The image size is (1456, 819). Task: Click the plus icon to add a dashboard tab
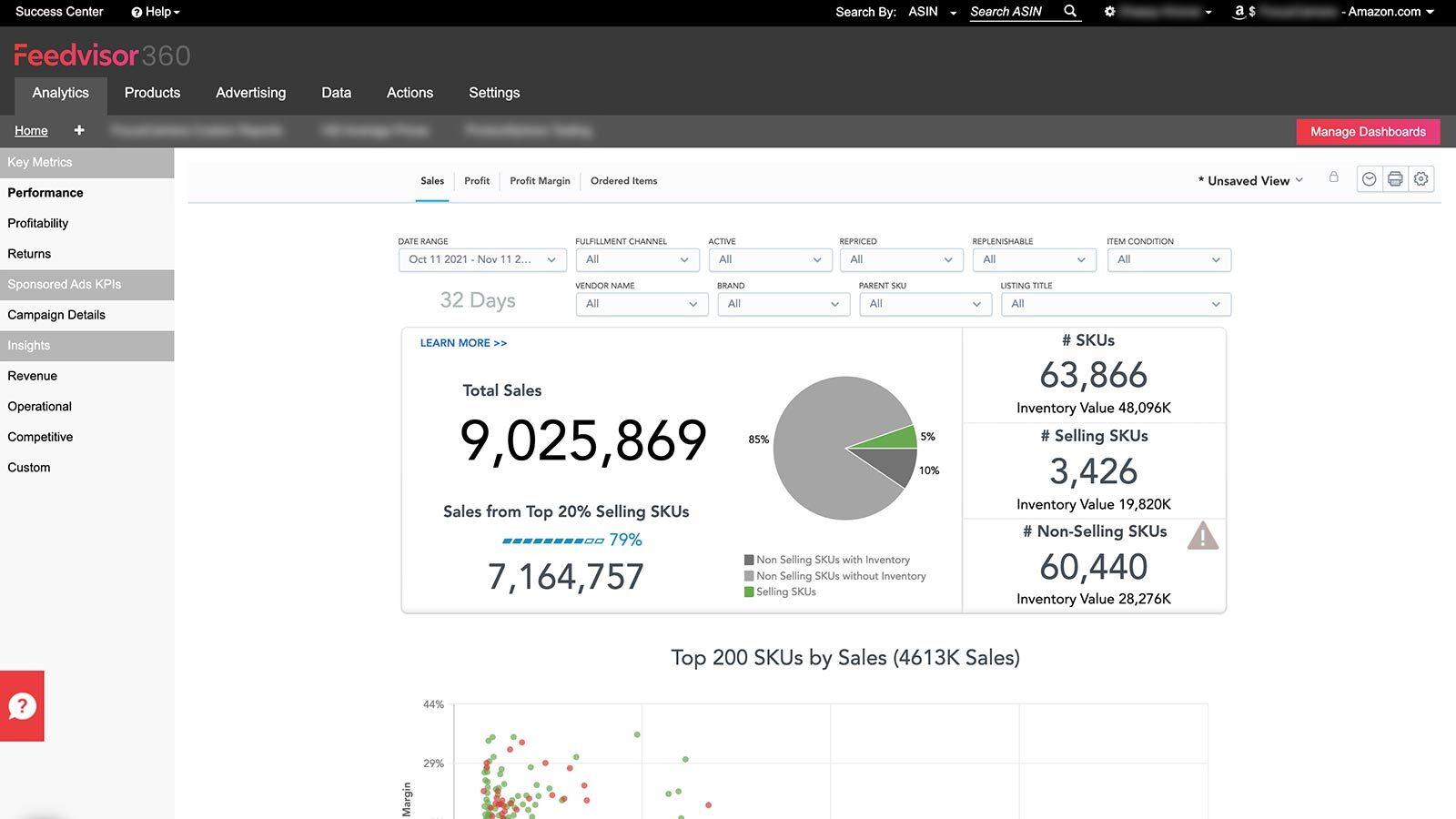(x=78, y=130)
